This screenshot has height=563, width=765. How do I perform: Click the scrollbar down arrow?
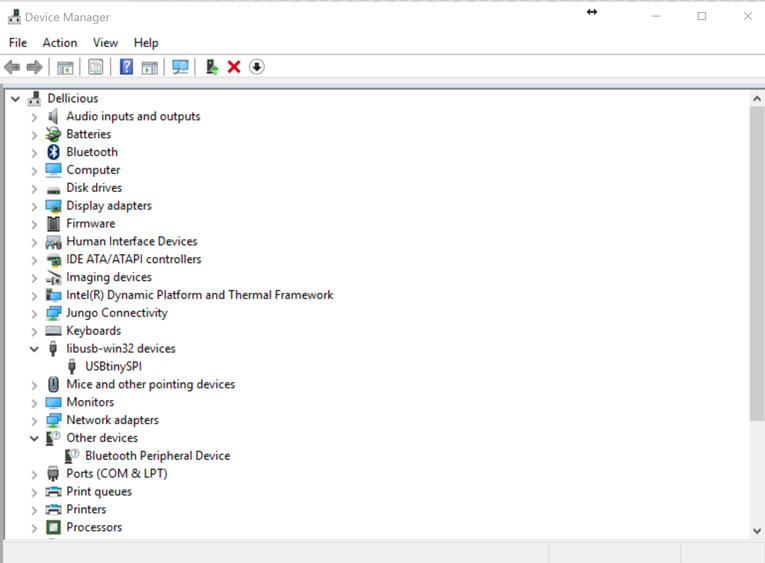point(757,531)
